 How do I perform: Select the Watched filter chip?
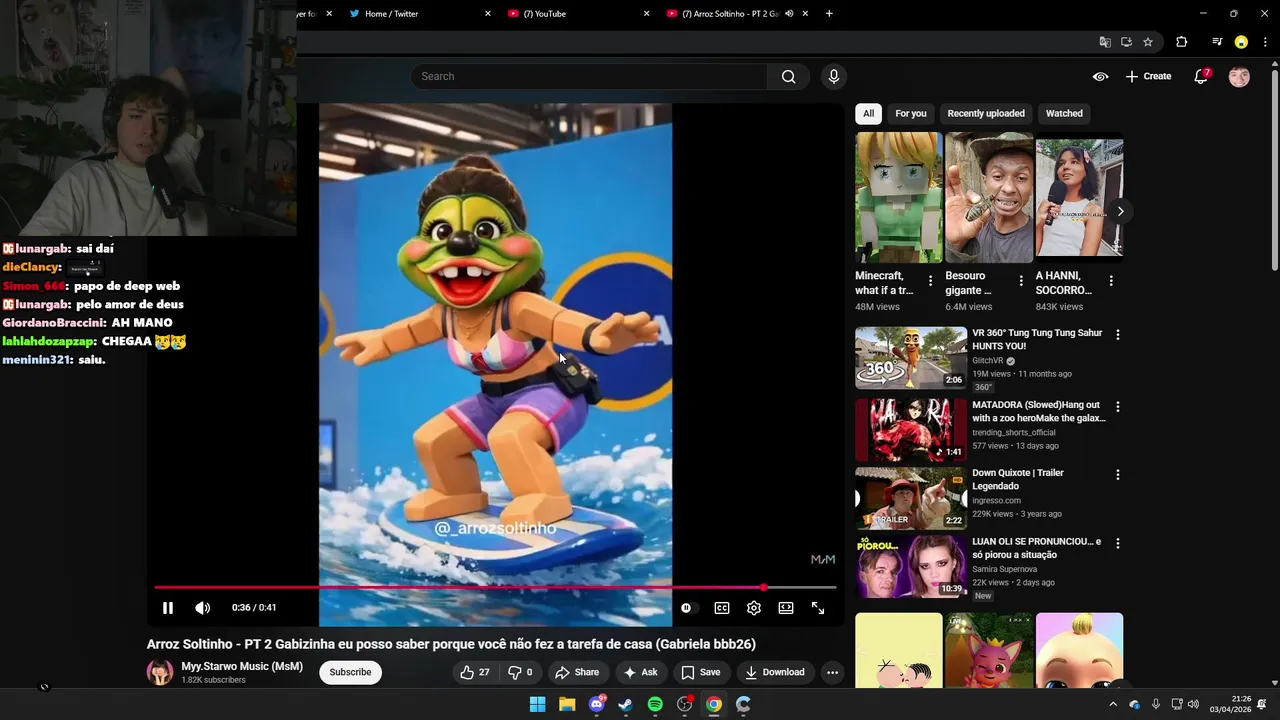tap(1064, 113)
